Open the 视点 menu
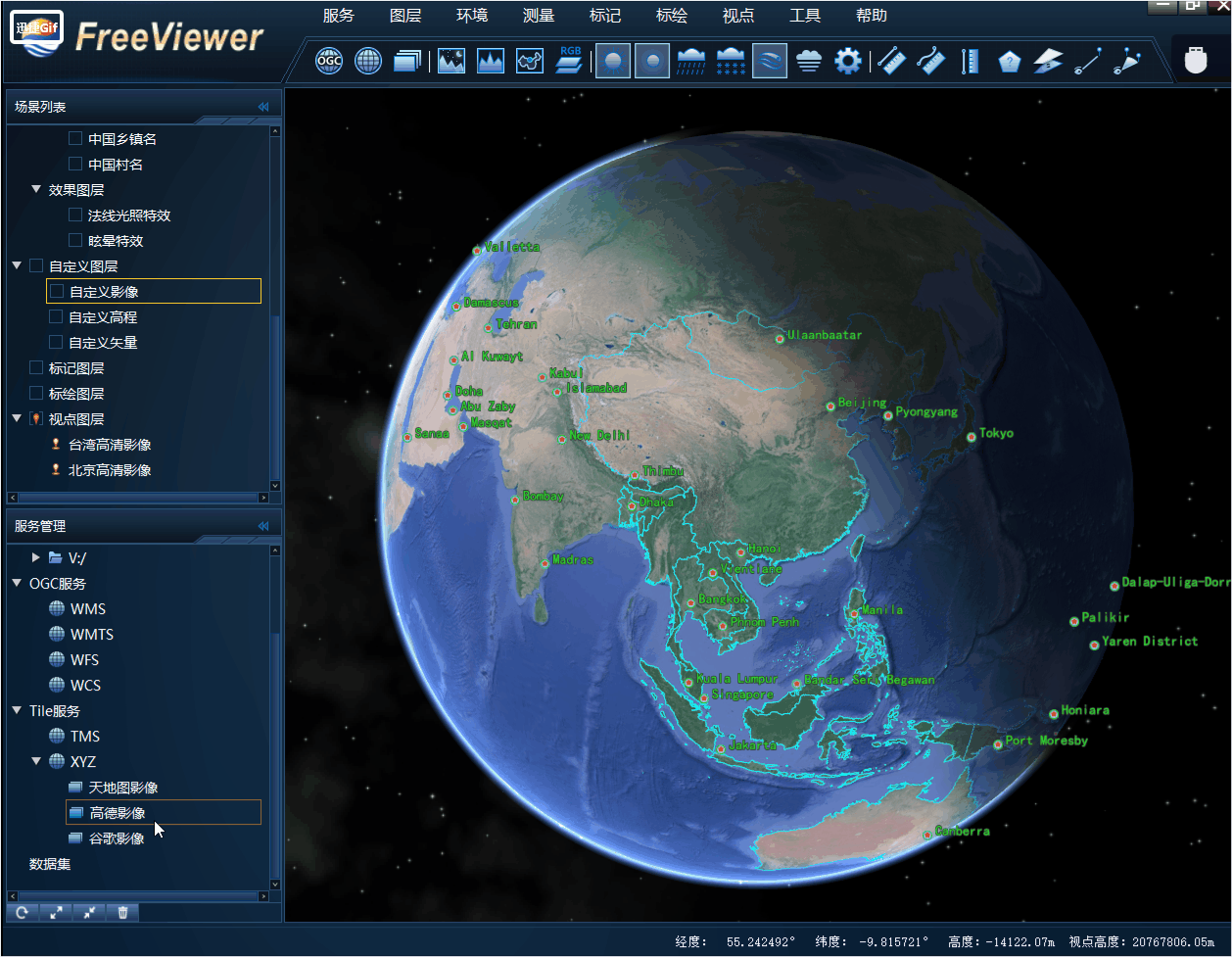Viewport: 1232px width, 957px height. [738, 15]
